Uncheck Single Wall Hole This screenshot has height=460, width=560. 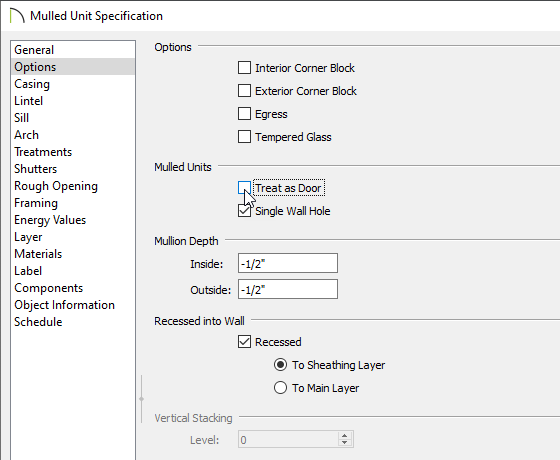(244, 211)
